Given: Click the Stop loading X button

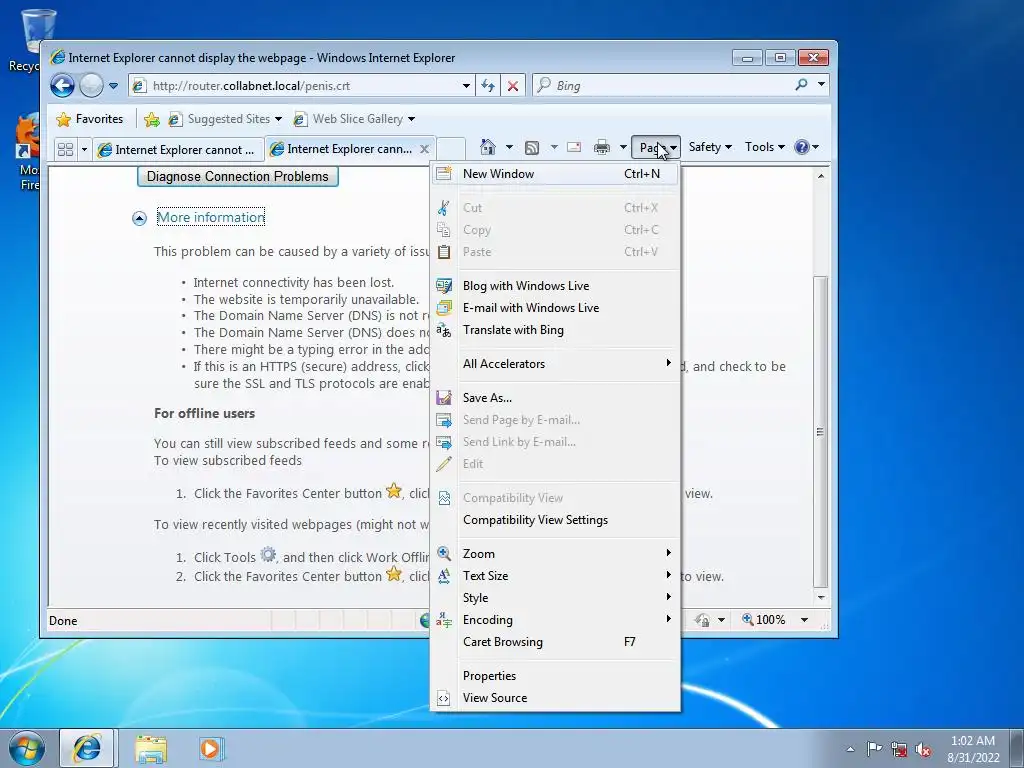Looking at the screenshot, I should pos(513,86).
